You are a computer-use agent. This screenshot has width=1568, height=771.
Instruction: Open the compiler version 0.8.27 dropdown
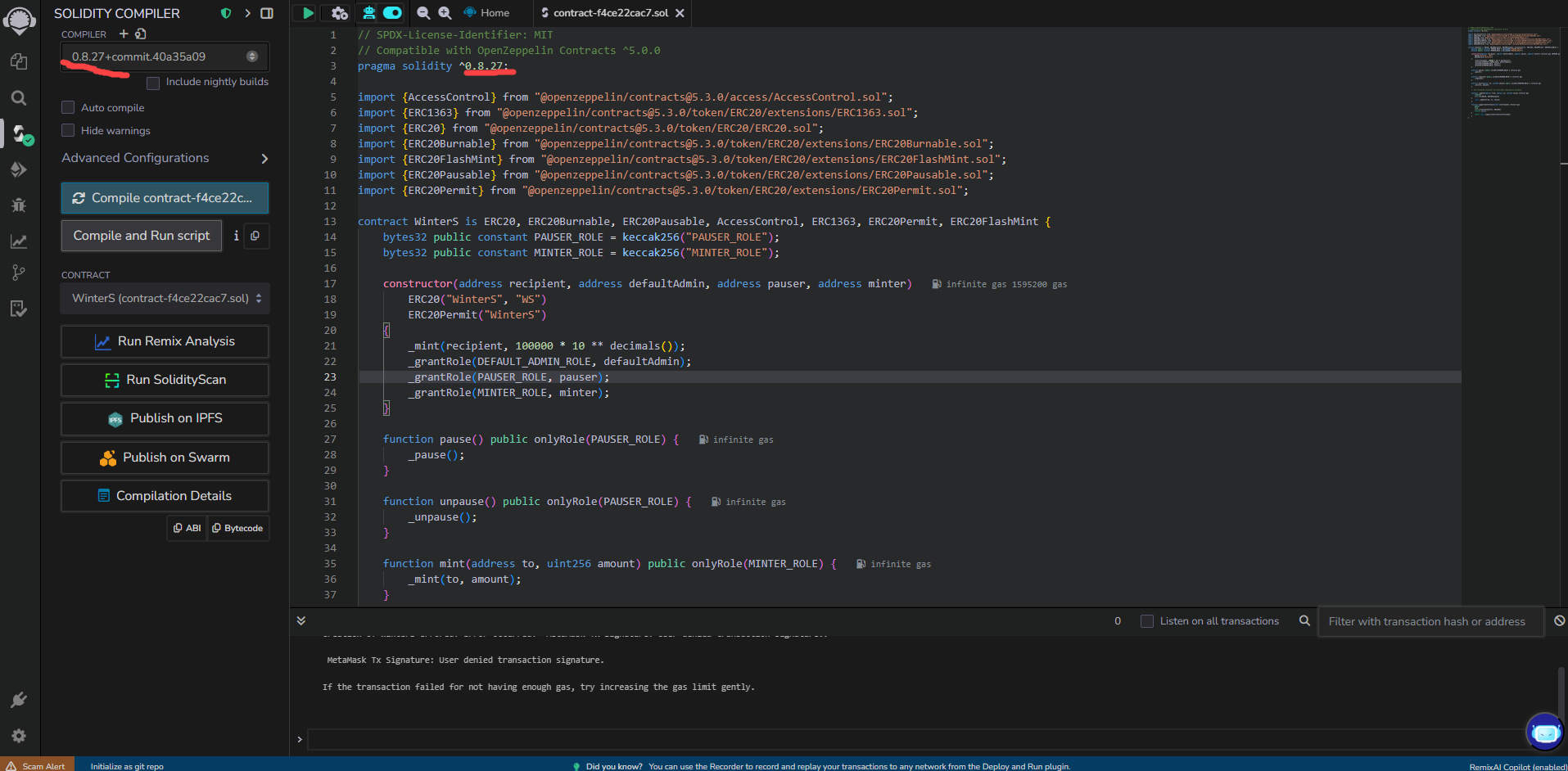click(165, 56)
